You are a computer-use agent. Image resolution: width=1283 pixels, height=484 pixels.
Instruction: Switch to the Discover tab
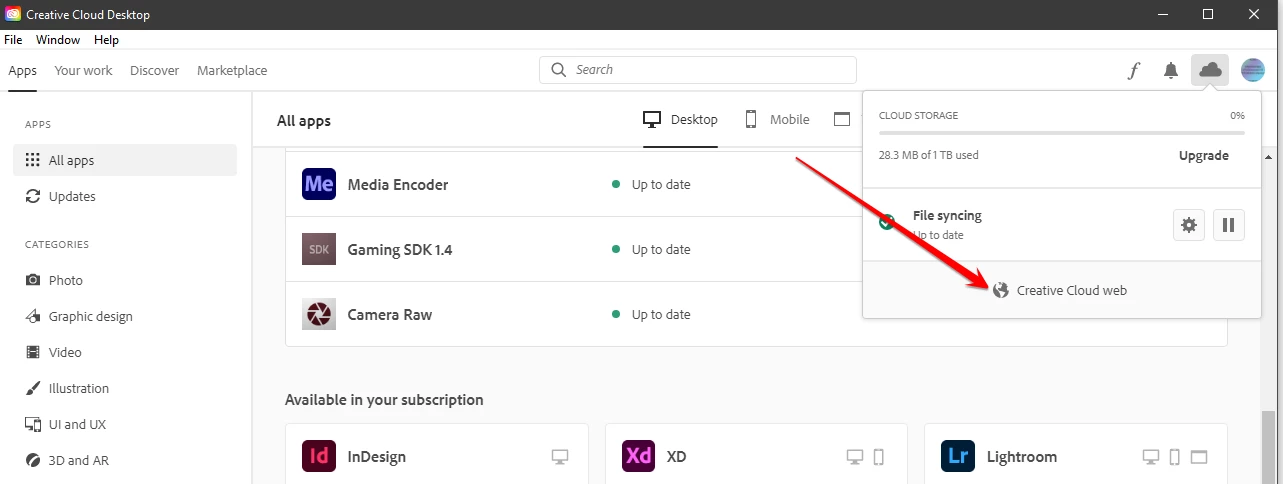[x=155, y=70]
